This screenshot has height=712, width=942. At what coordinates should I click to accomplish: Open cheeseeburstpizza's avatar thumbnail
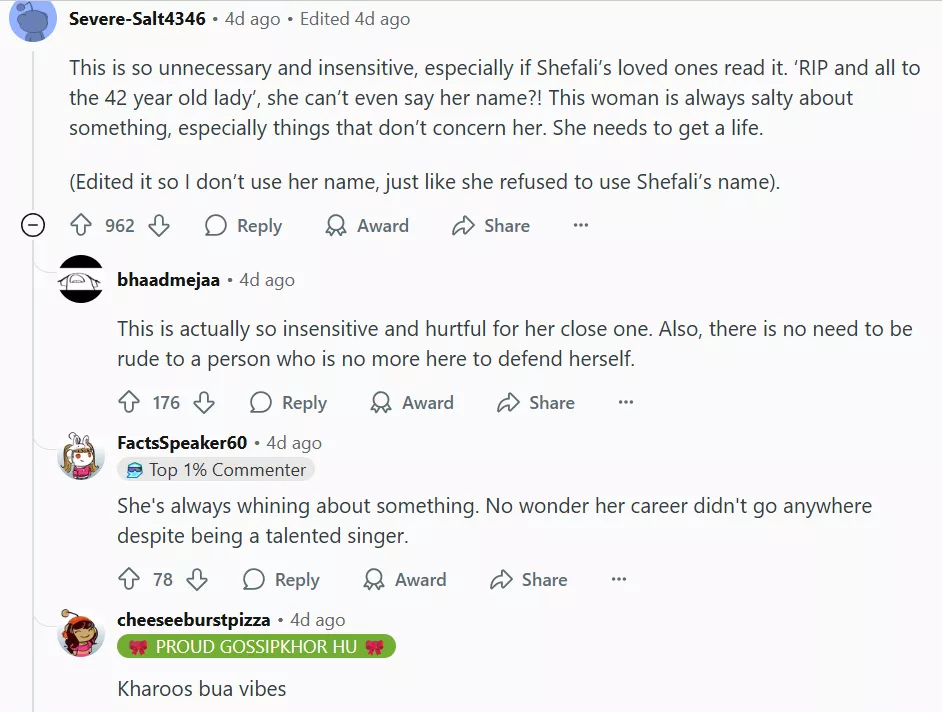tap(81, 632)
